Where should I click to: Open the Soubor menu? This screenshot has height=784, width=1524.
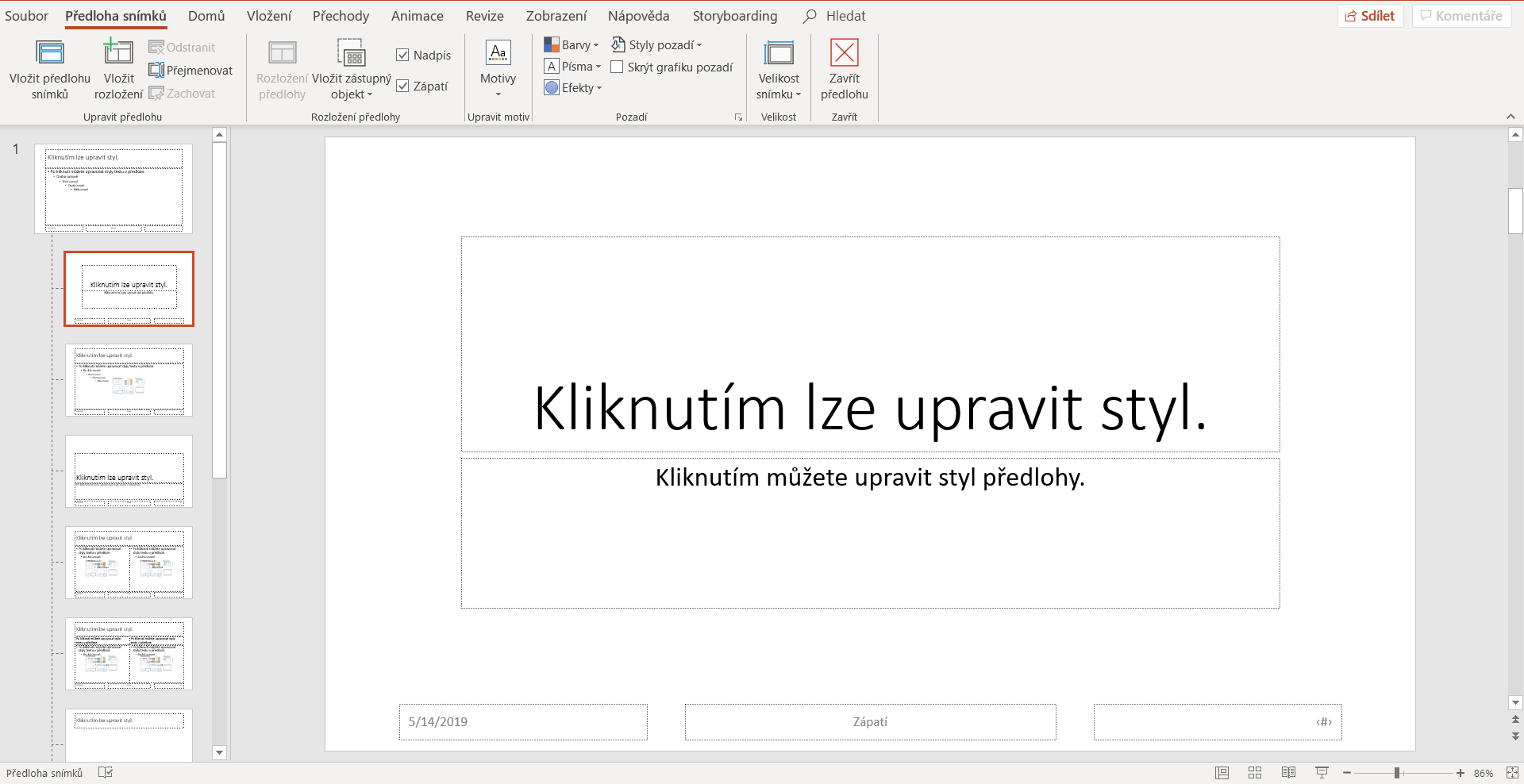[26, 16]
